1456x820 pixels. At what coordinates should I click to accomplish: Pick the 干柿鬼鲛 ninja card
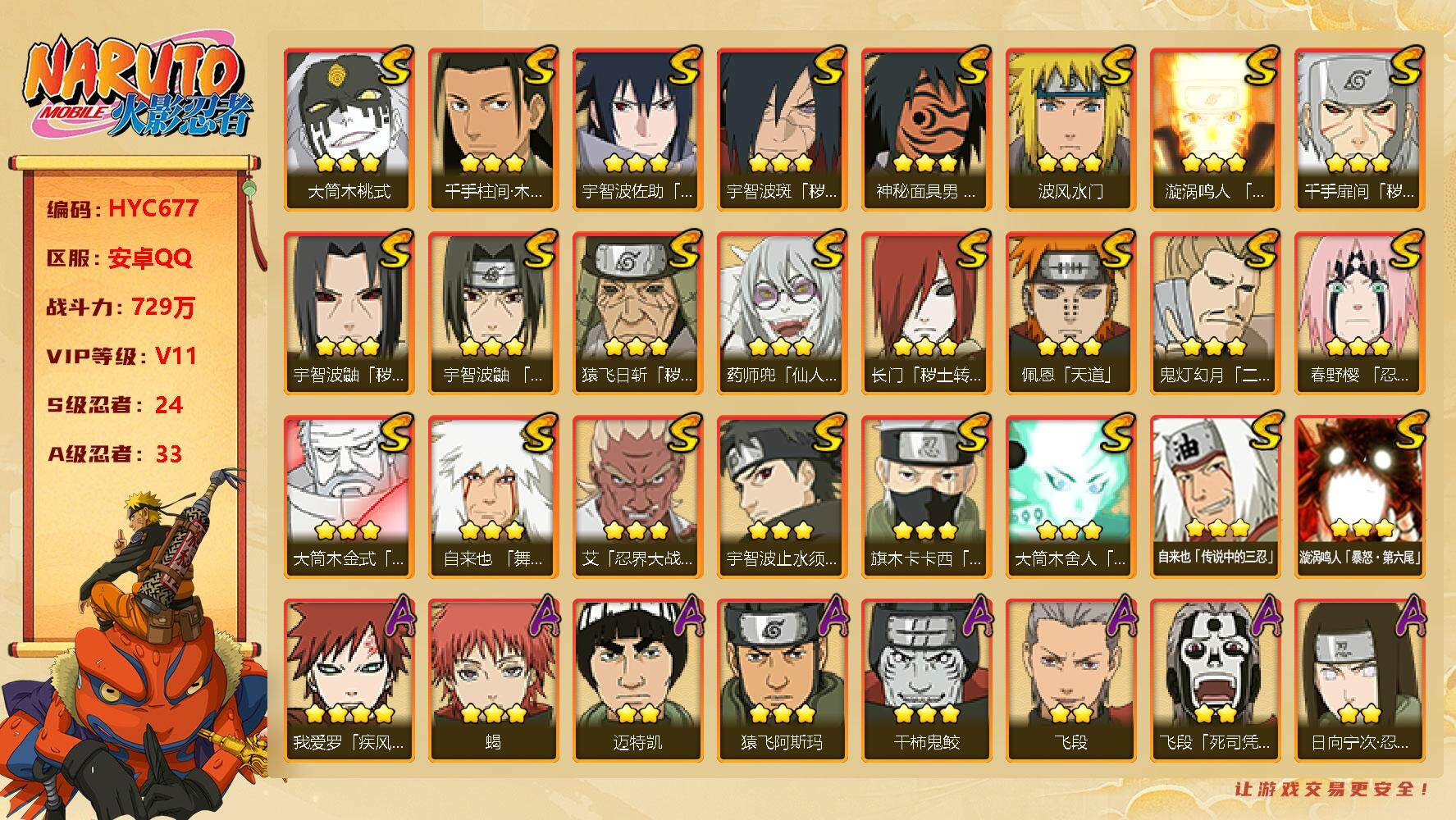pos(926,681)
